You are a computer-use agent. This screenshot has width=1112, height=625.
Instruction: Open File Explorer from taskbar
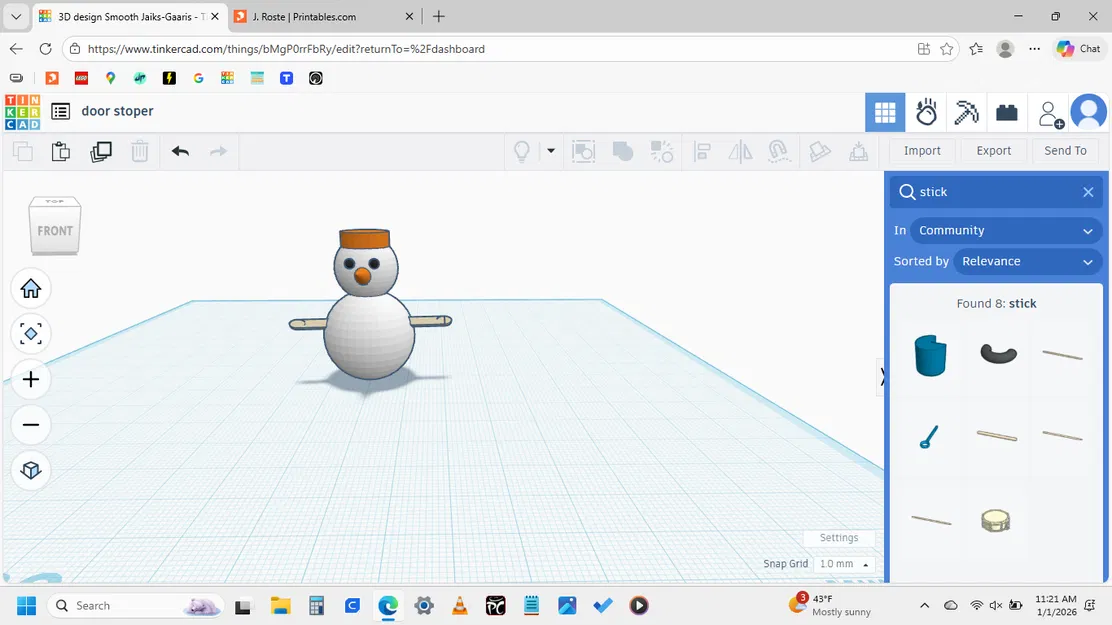(281, 606)
